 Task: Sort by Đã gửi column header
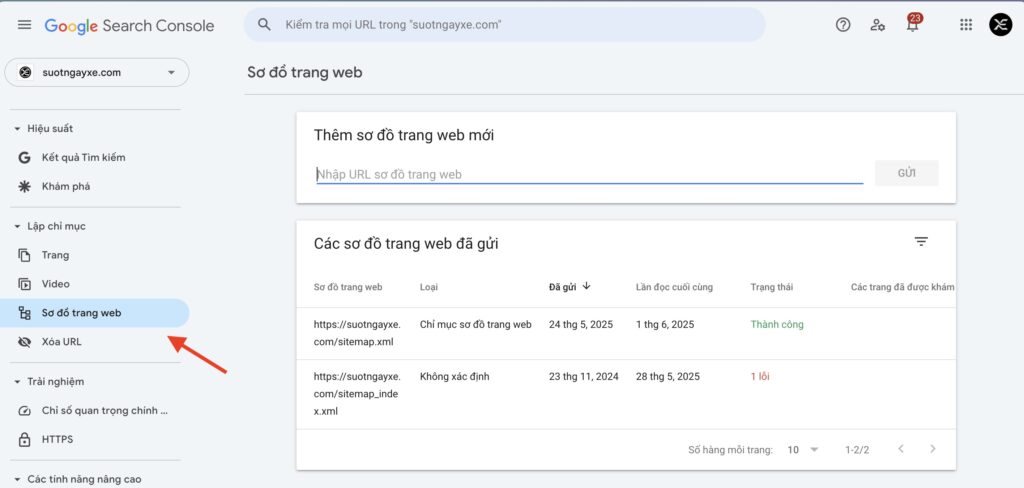(x=562, y=287)
